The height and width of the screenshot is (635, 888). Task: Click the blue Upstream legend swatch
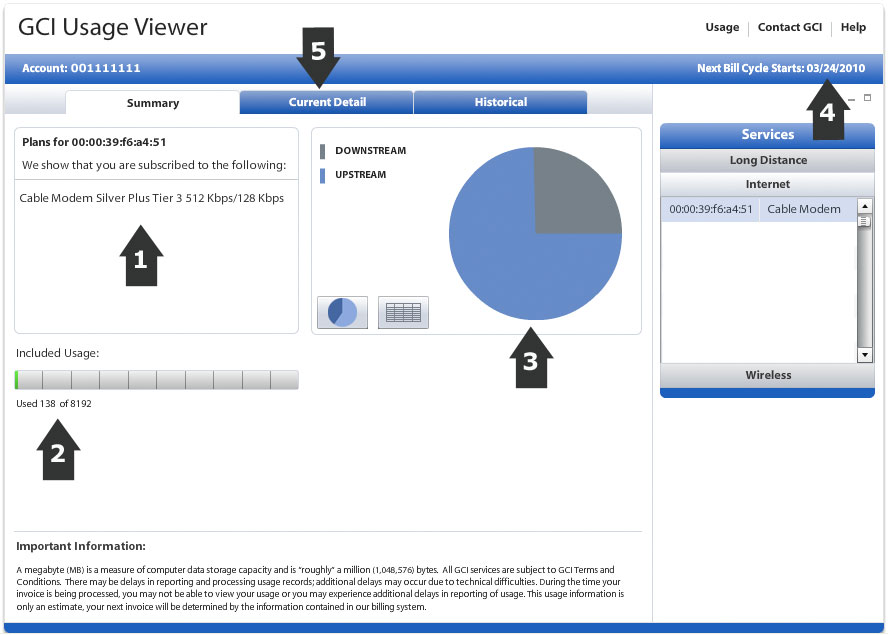[x=322, y=176]
